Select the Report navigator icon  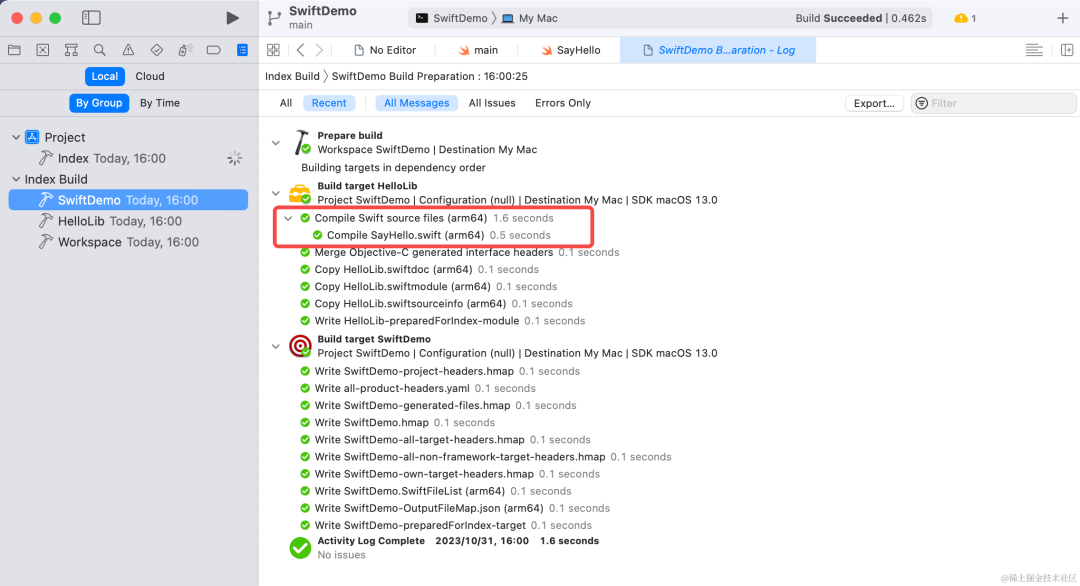(242, 50)
